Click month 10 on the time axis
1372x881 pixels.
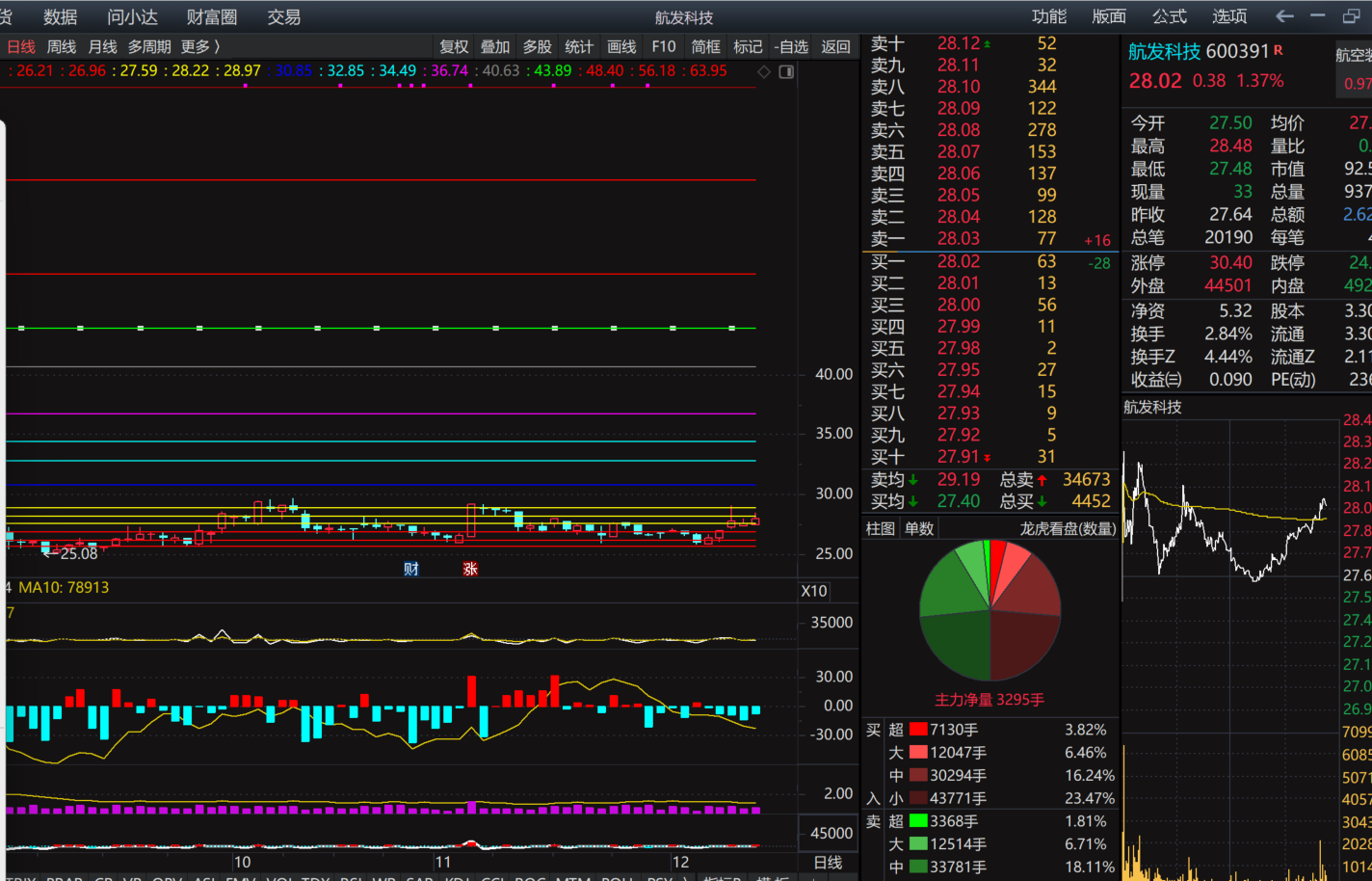pos(242,863)
